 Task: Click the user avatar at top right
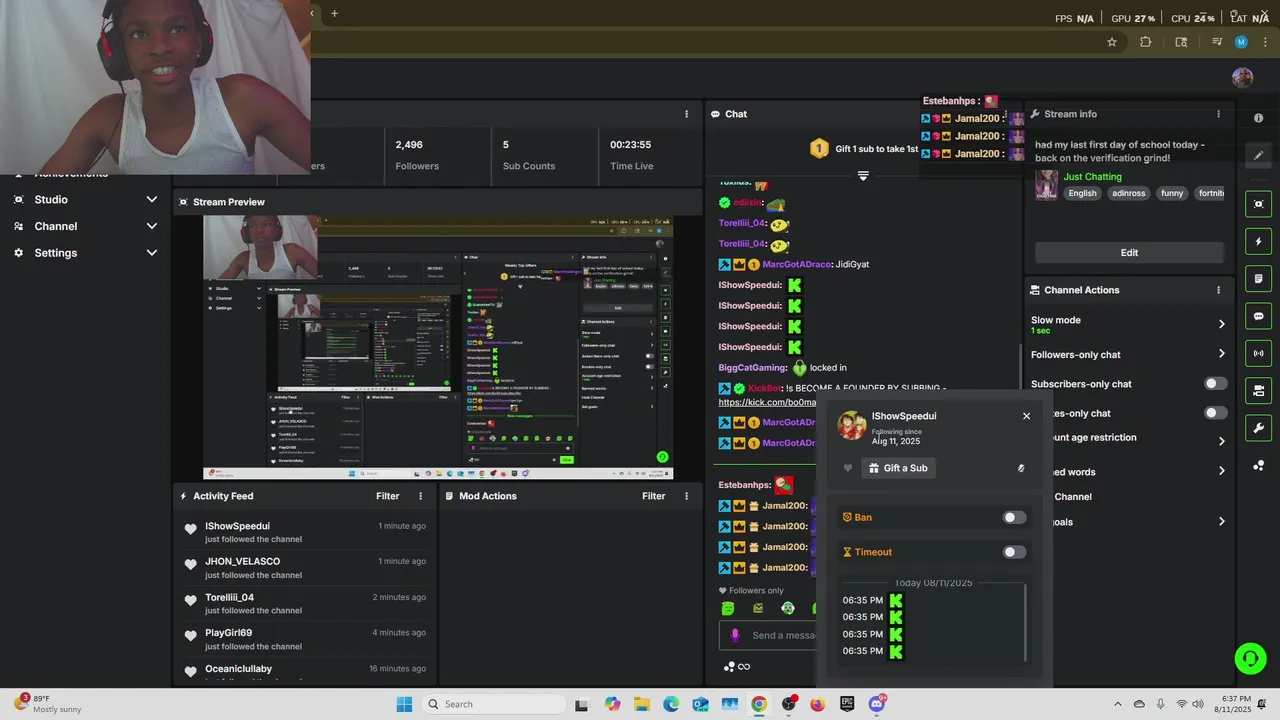pyautogui.click(x=1243, y=78)
